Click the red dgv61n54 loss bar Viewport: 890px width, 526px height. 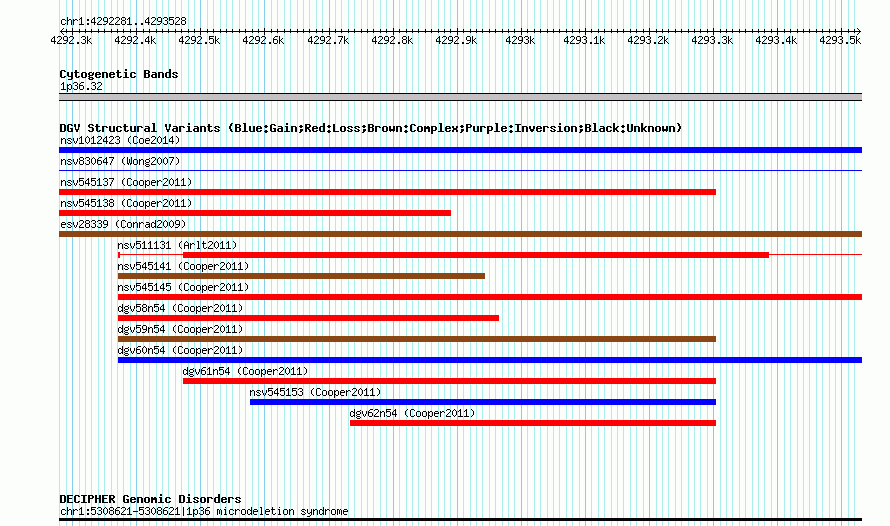(x=450, y=381)
